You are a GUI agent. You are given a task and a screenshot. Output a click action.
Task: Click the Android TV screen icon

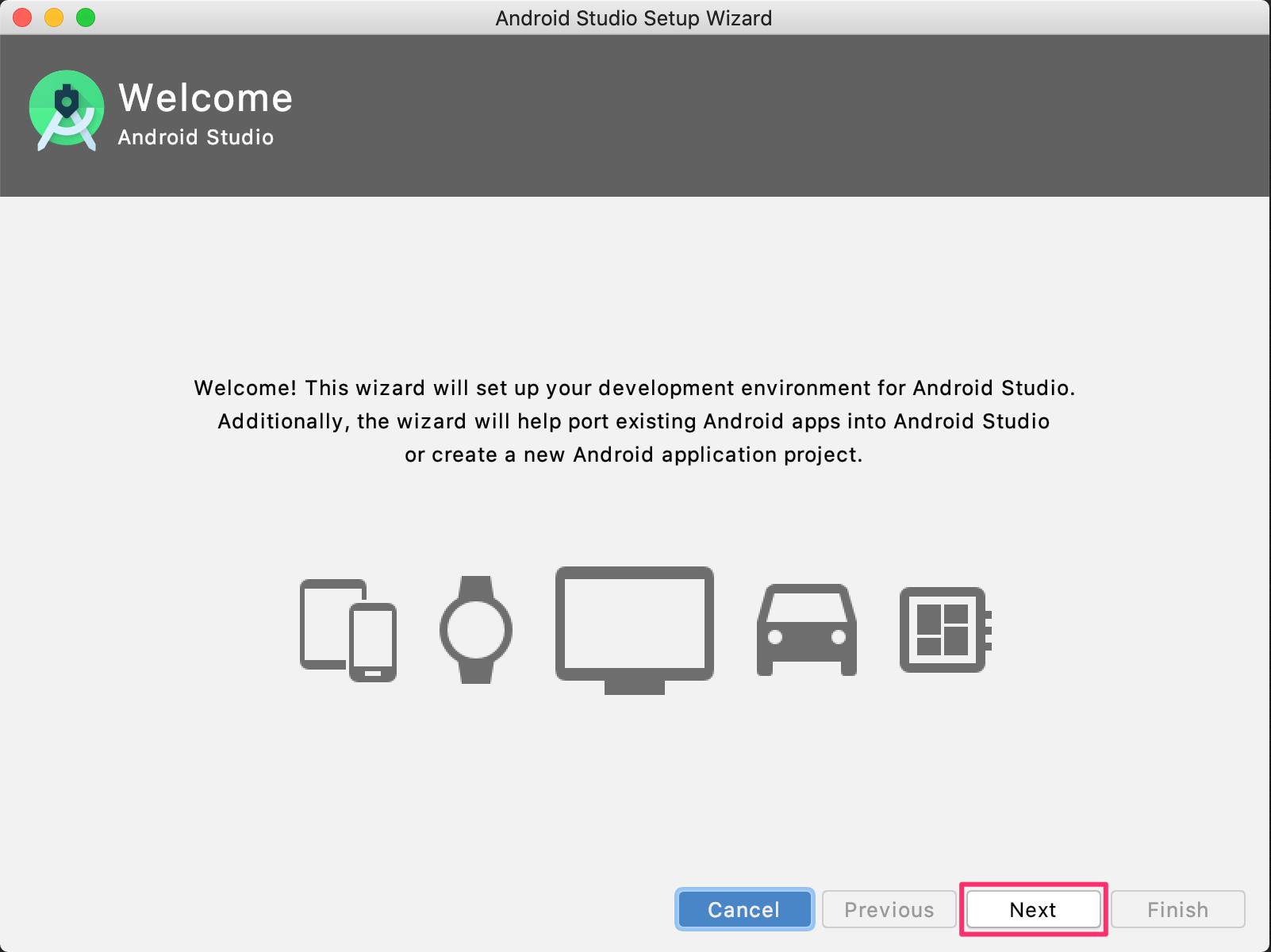click(635, 631)
